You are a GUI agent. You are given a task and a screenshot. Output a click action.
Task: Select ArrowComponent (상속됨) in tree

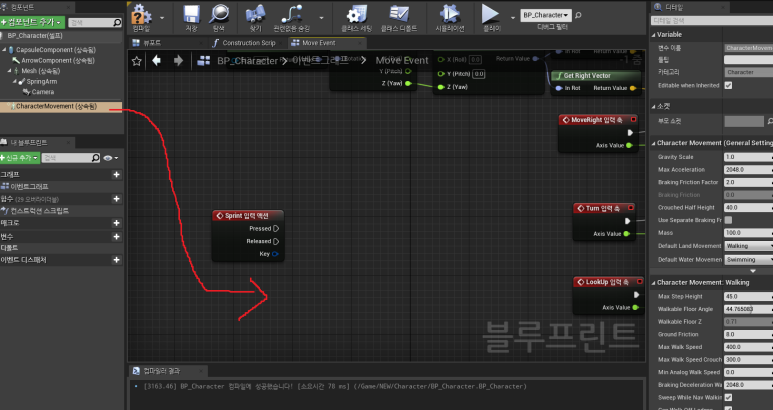tap(57, 61)
